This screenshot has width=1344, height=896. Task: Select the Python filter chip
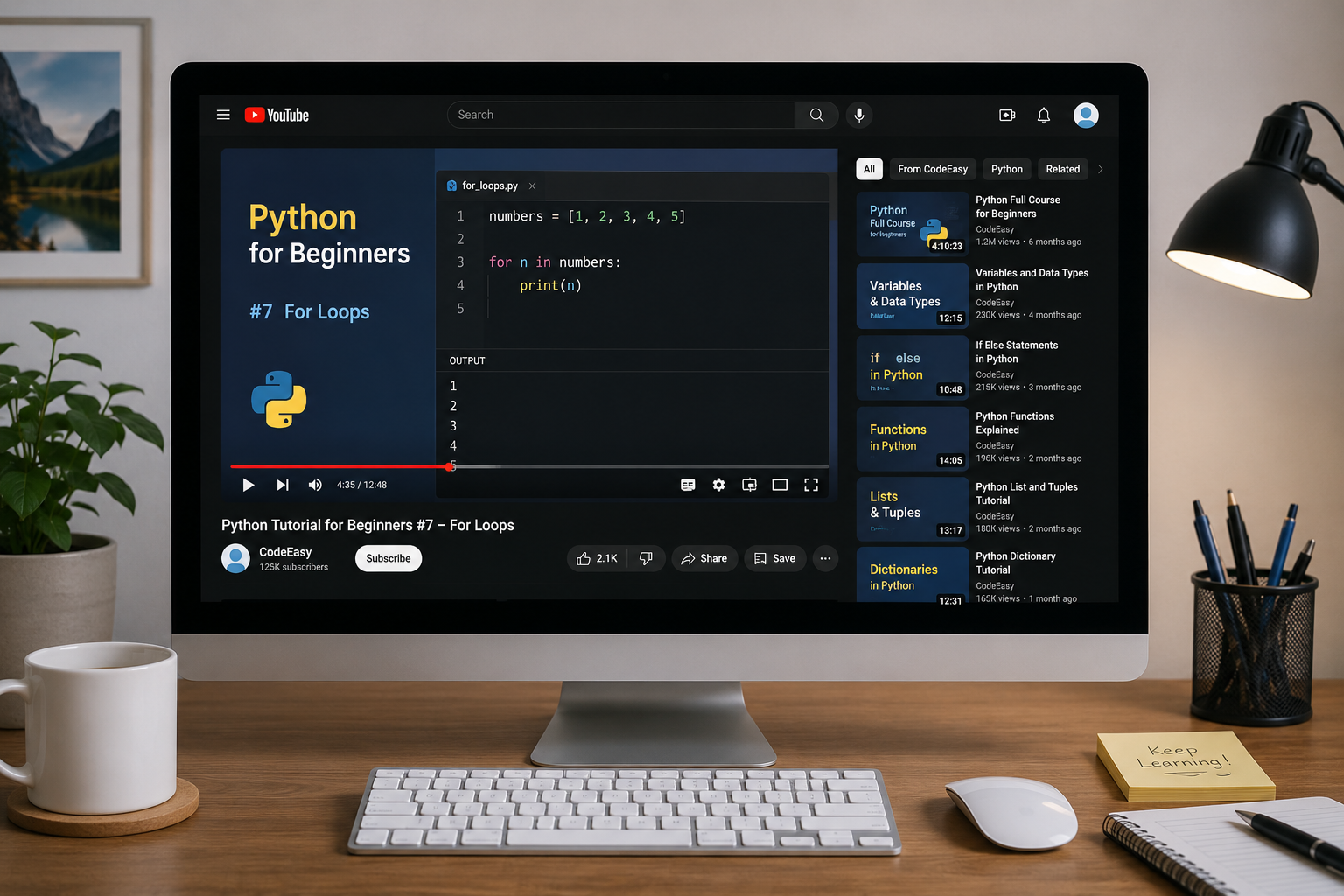tap(1007, 169)
